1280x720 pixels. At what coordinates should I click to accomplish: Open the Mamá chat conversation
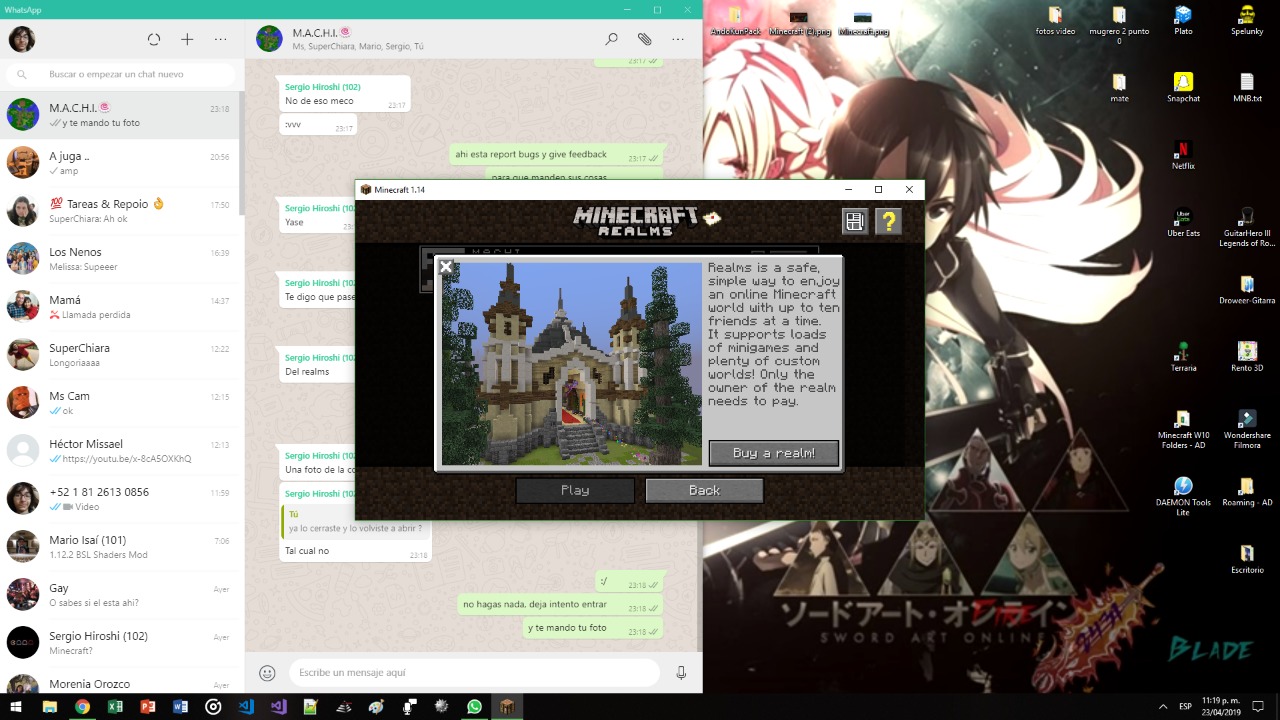(x=120, y=307)
